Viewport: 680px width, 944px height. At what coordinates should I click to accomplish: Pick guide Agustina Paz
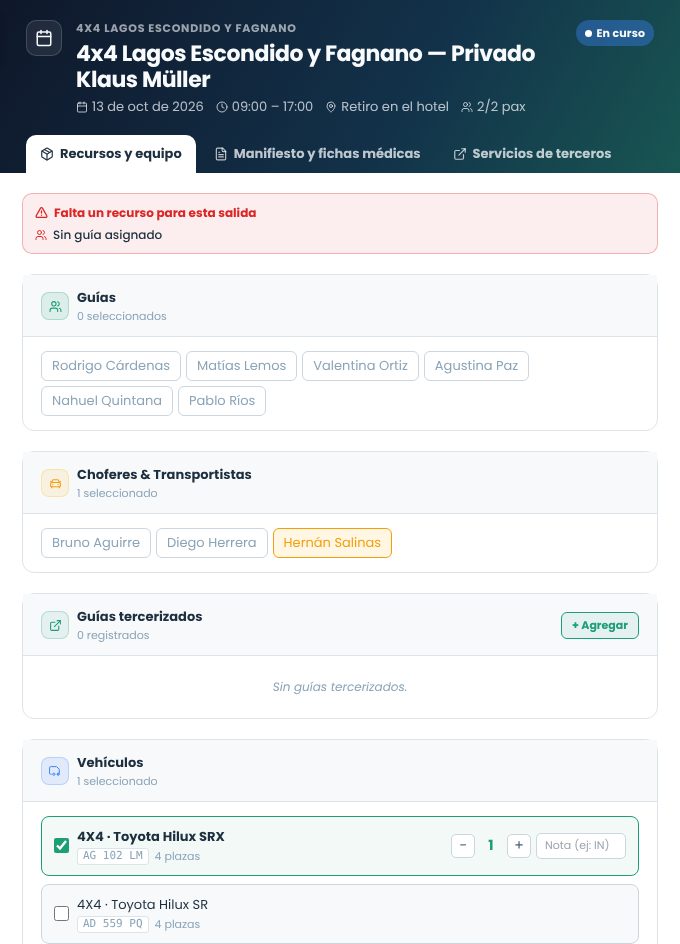[x=476, y=366]
